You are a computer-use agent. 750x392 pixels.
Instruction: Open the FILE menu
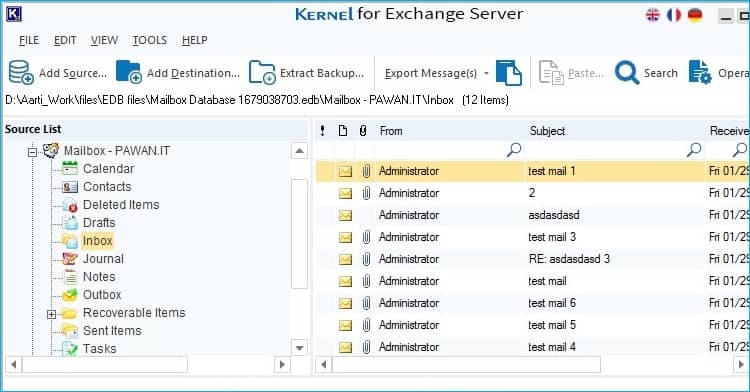coord(29,40)
